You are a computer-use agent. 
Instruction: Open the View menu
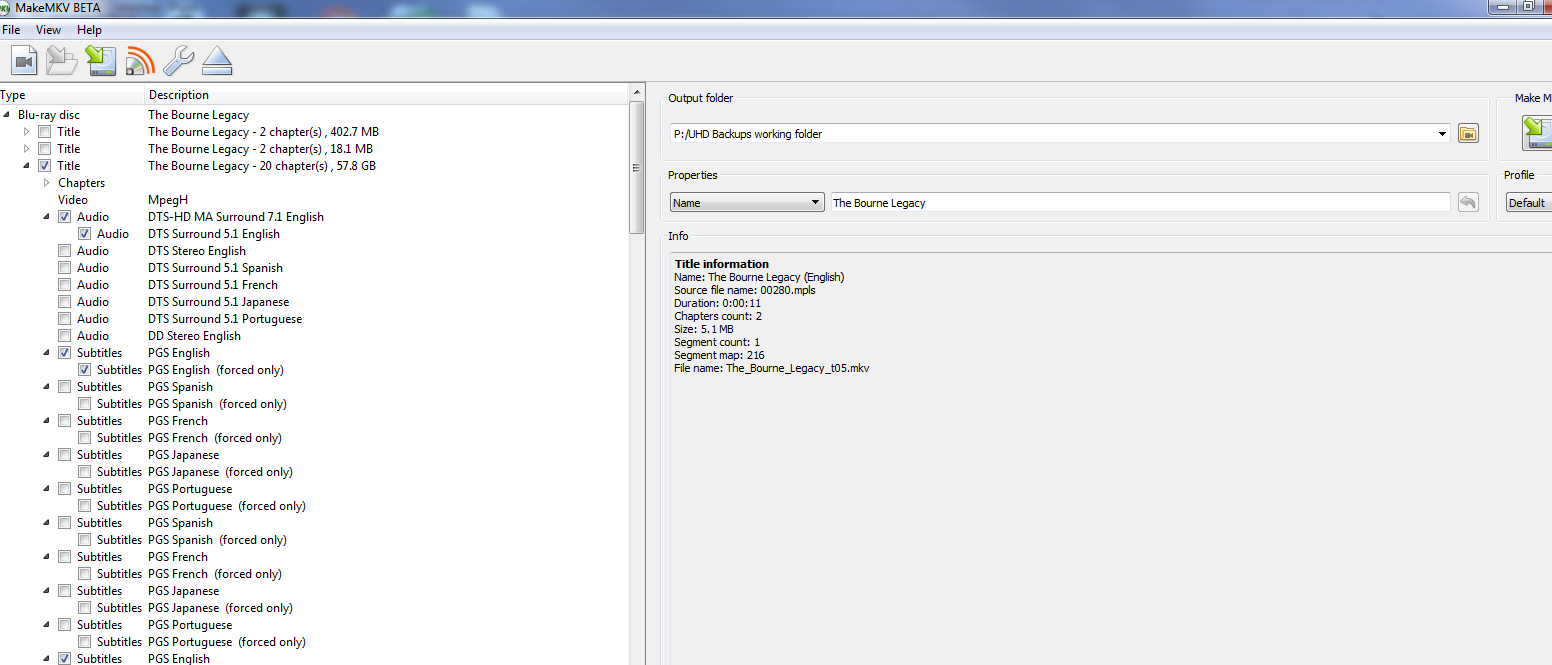click(49, 30)
